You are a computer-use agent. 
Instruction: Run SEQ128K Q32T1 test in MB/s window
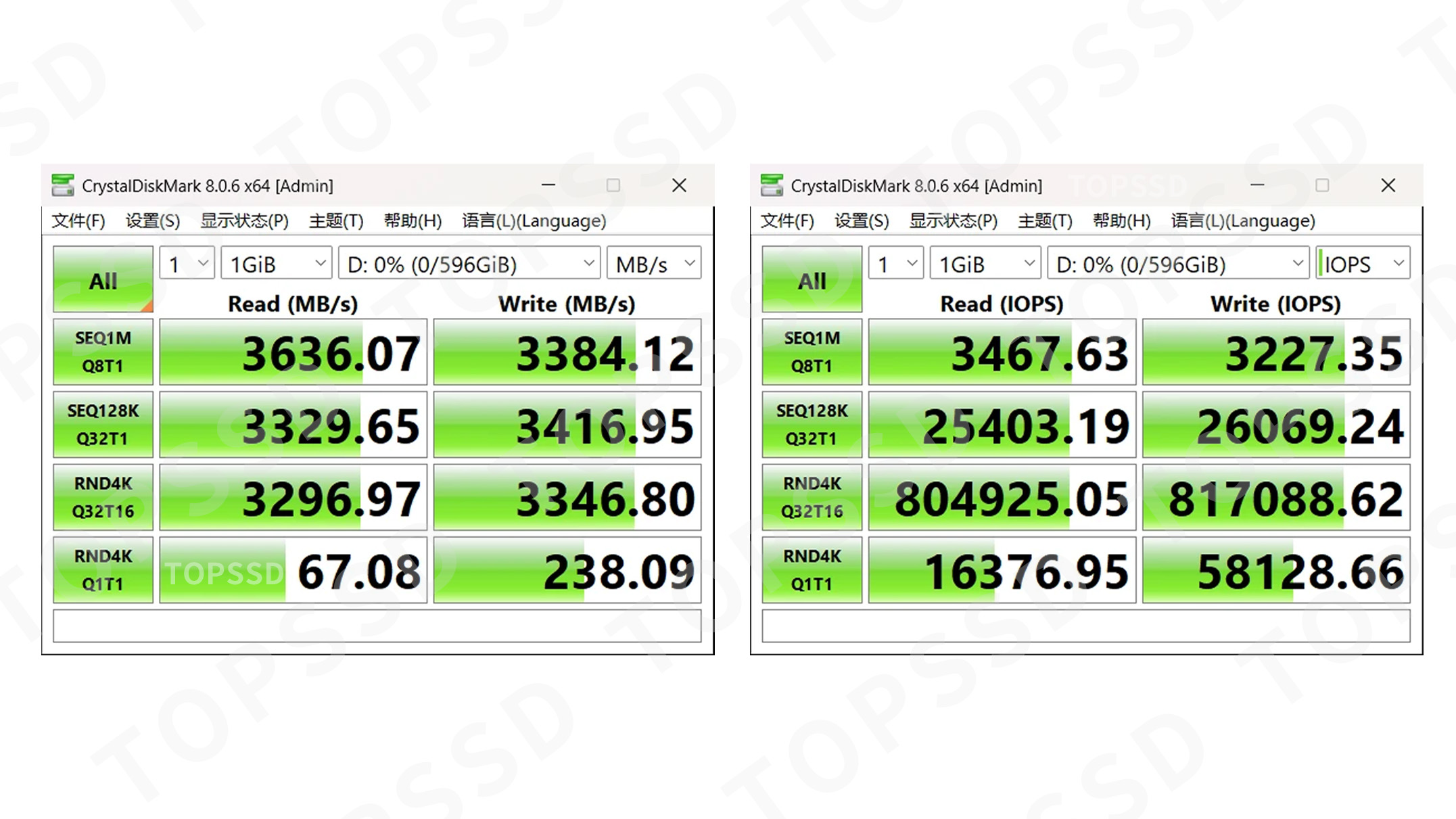coord(103,425)
